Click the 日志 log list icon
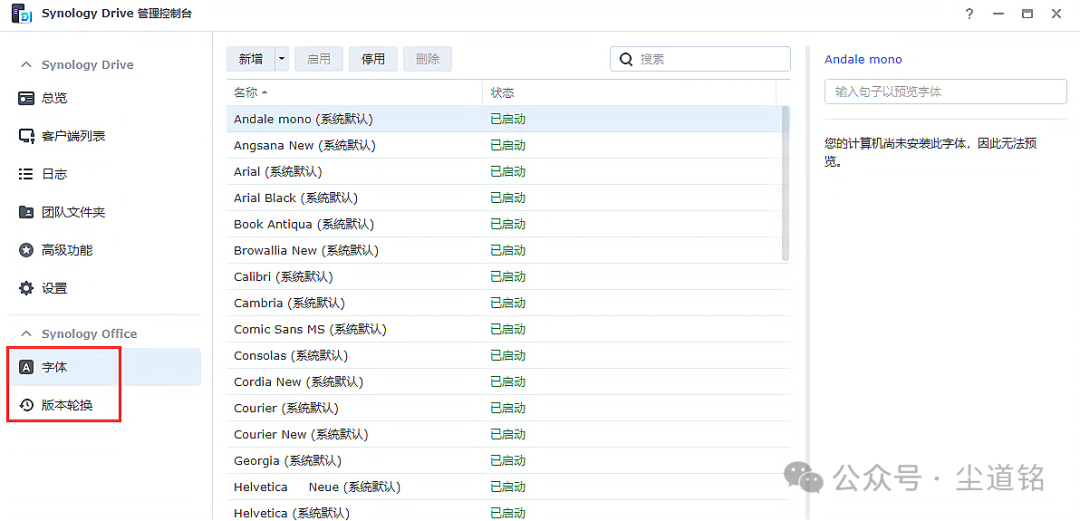Viewport: 1080px width, 521px height. point(27,174)
